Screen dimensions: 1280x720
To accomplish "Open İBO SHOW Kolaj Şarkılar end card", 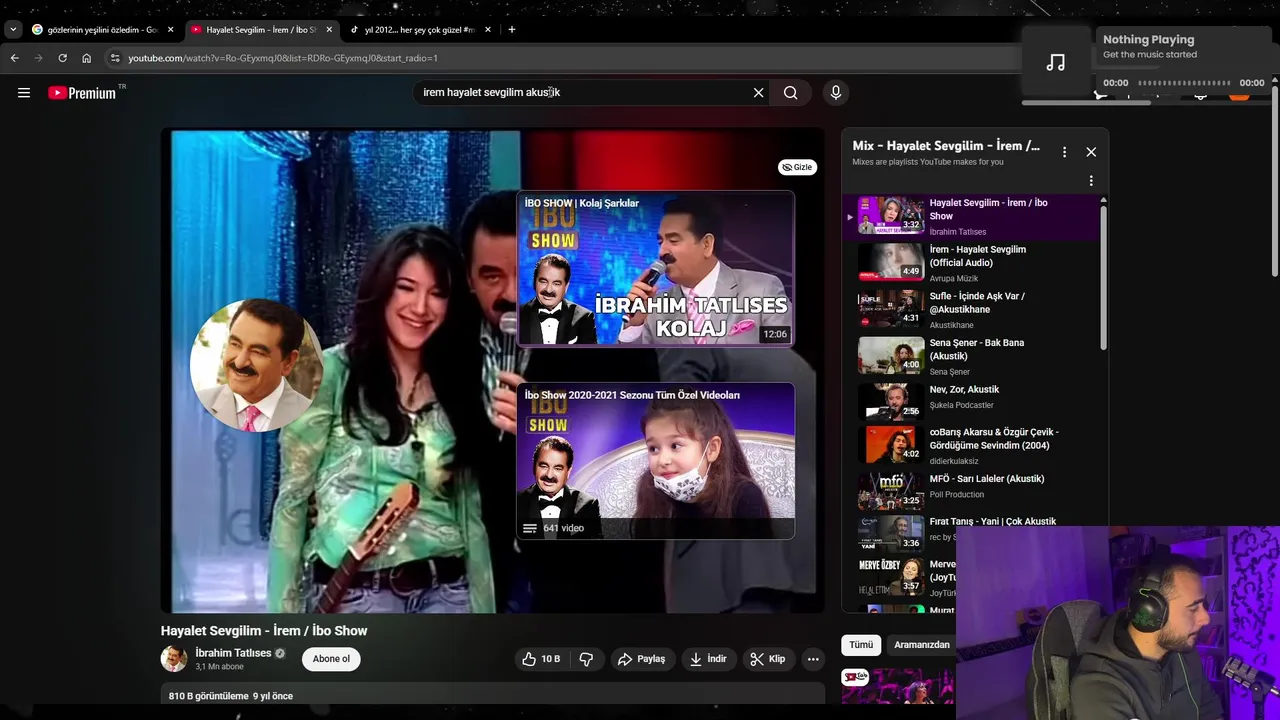I will 655,269.
